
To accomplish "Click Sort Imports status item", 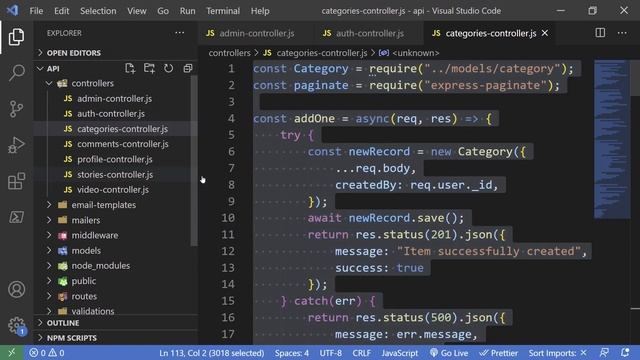I will pos(558,353).
